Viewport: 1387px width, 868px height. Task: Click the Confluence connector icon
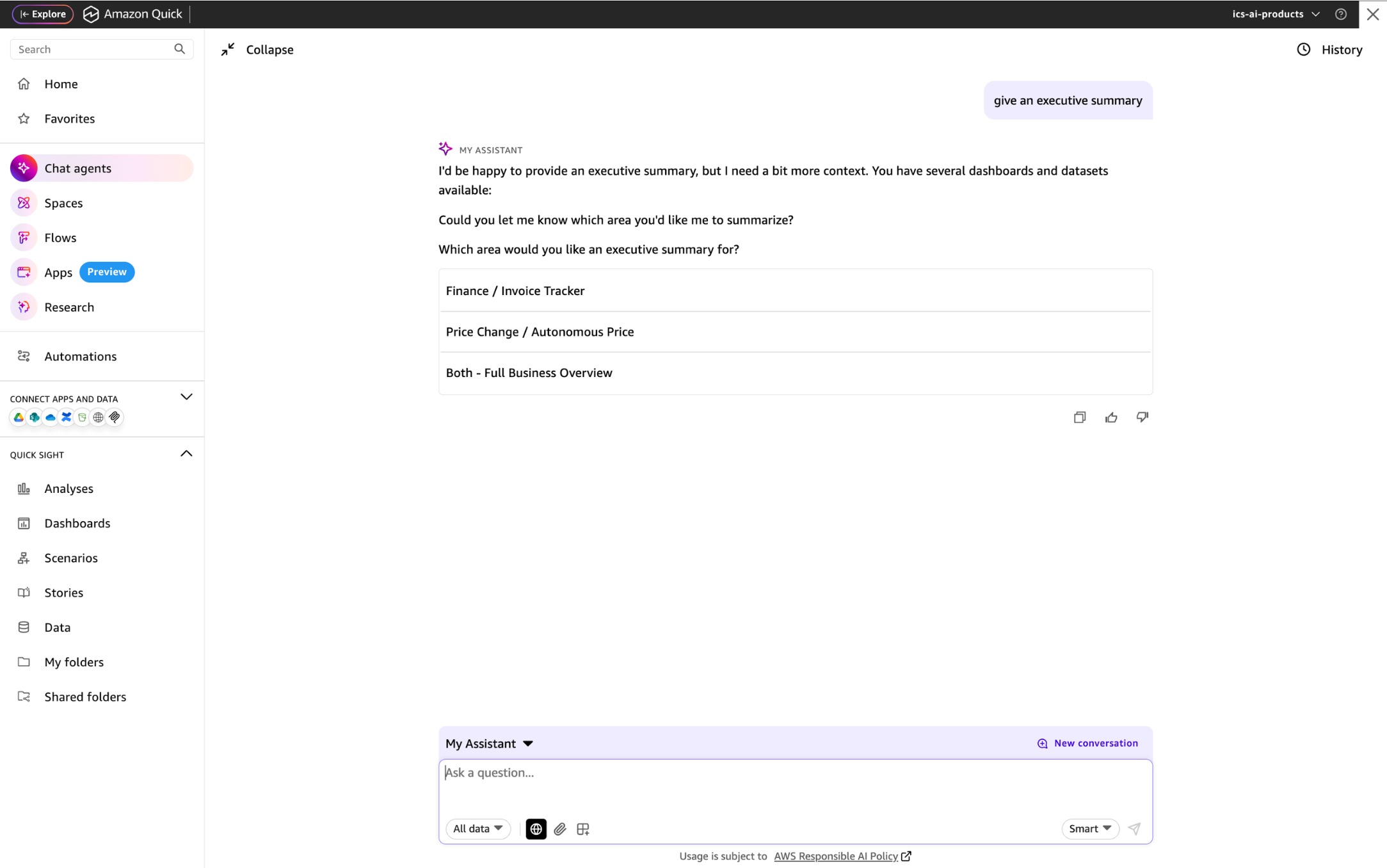[67, 417]
